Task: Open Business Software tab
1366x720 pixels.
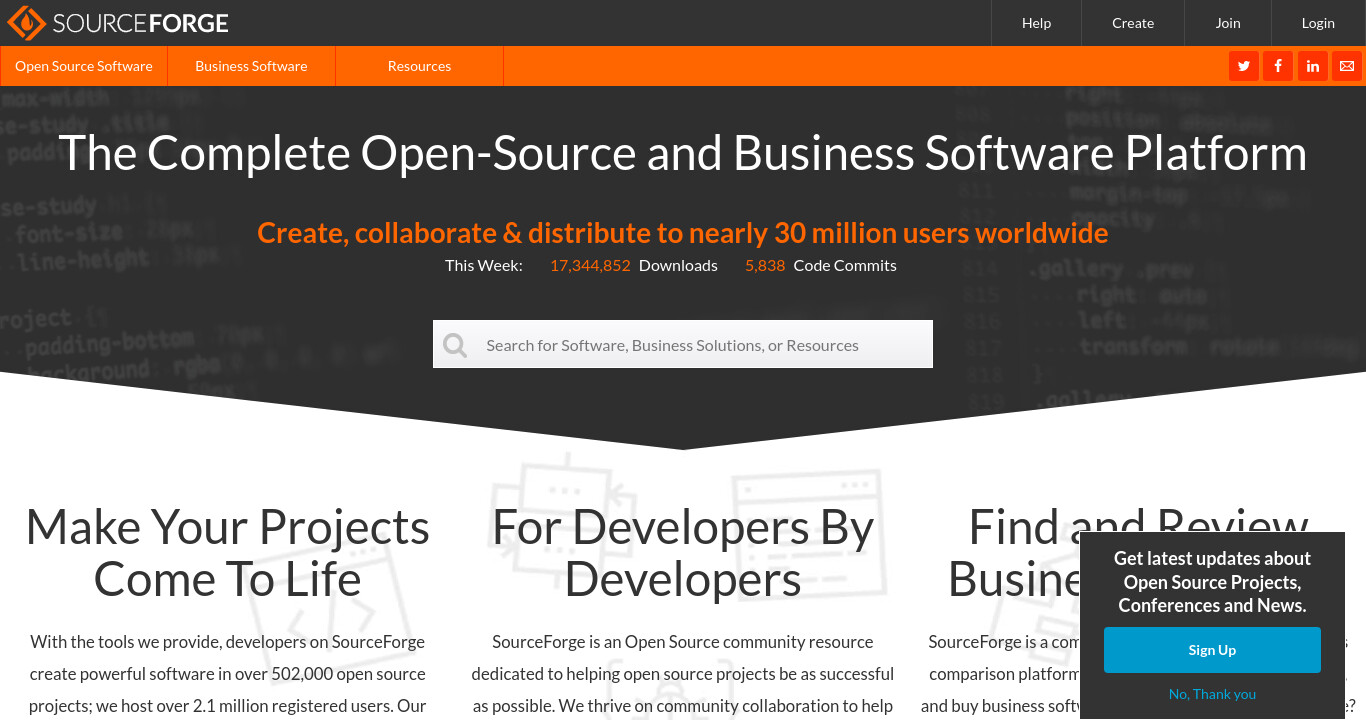Action: click(x=251, y=66)
